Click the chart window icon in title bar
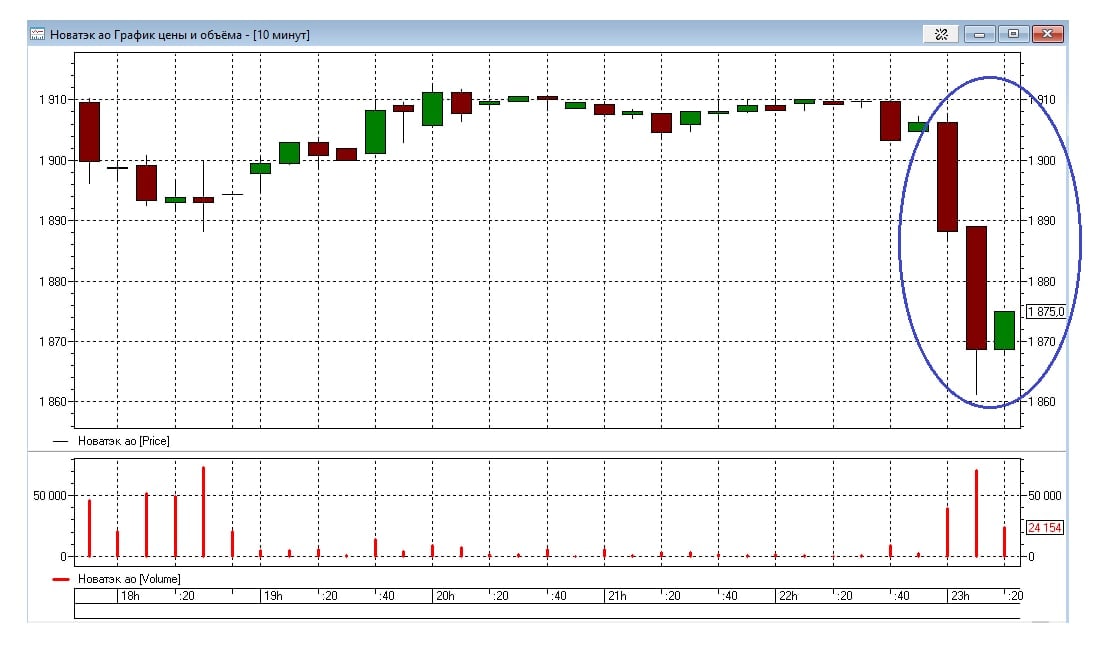Viewport: 1105px width, 654px height. [37, 34]
